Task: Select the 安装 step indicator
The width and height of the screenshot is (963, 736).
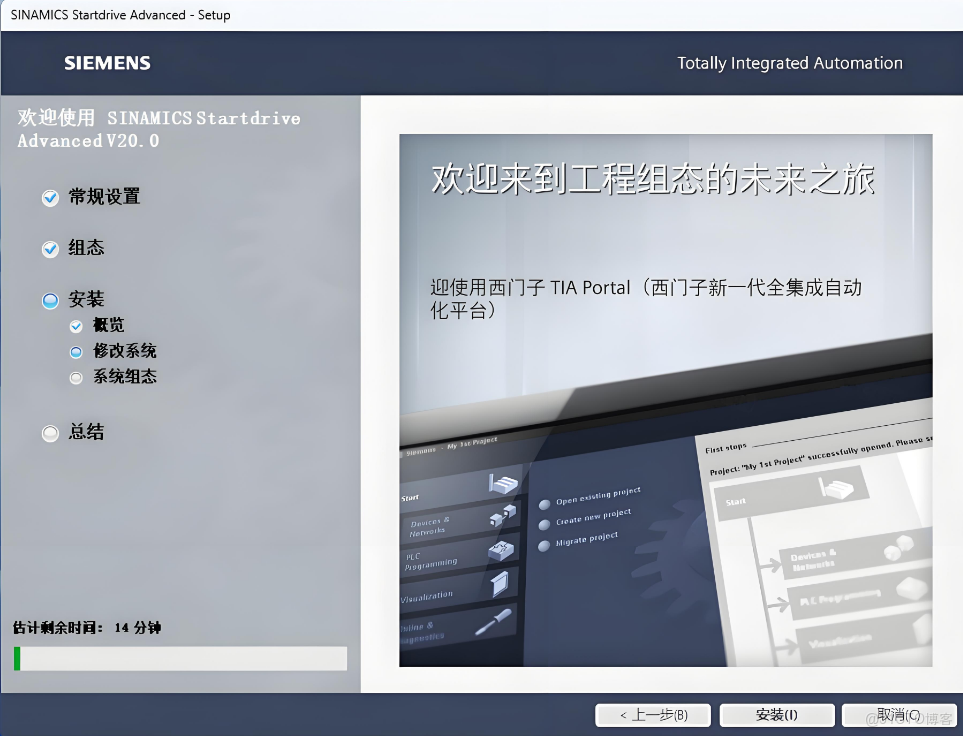Action: coord(50,299)
